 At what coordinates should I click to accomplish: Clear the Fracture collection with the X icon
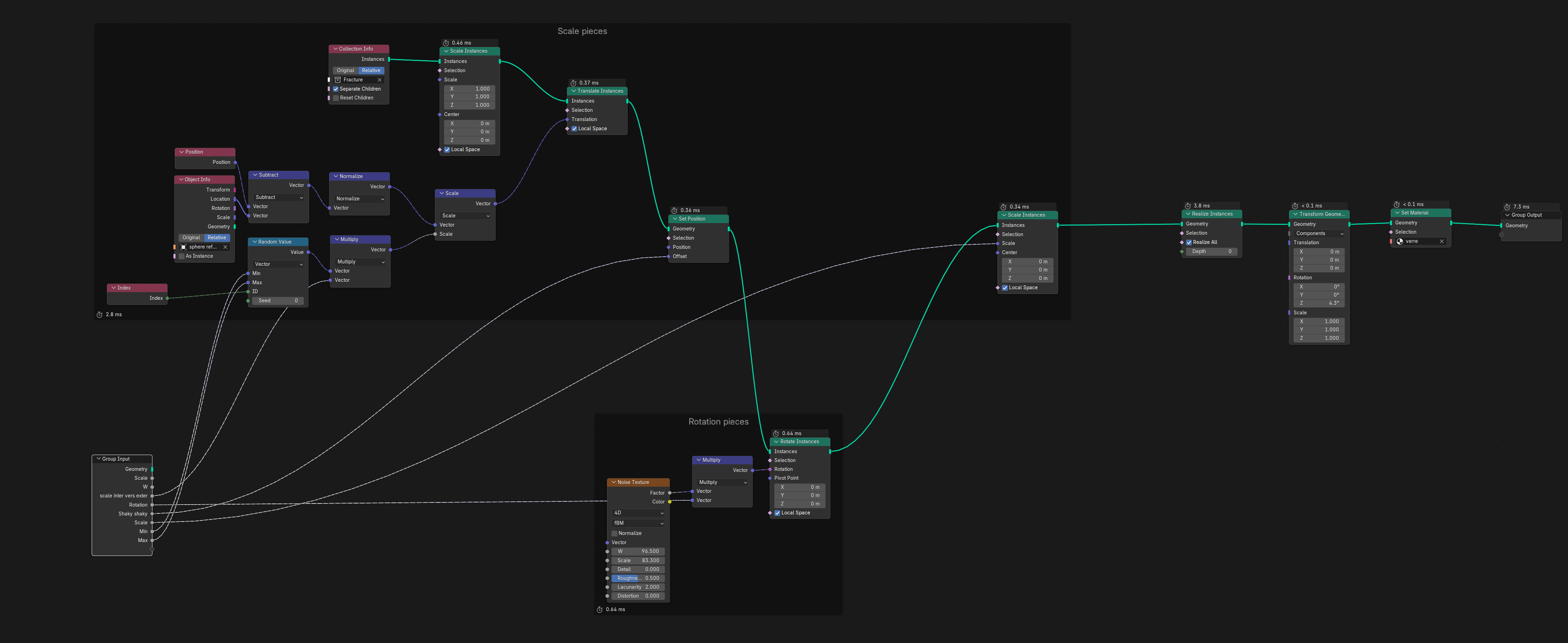coord(379,80)
